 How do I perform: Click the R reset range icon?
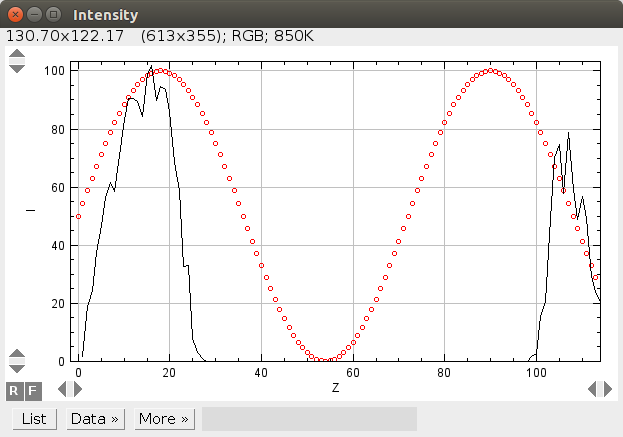click(15, 389)
